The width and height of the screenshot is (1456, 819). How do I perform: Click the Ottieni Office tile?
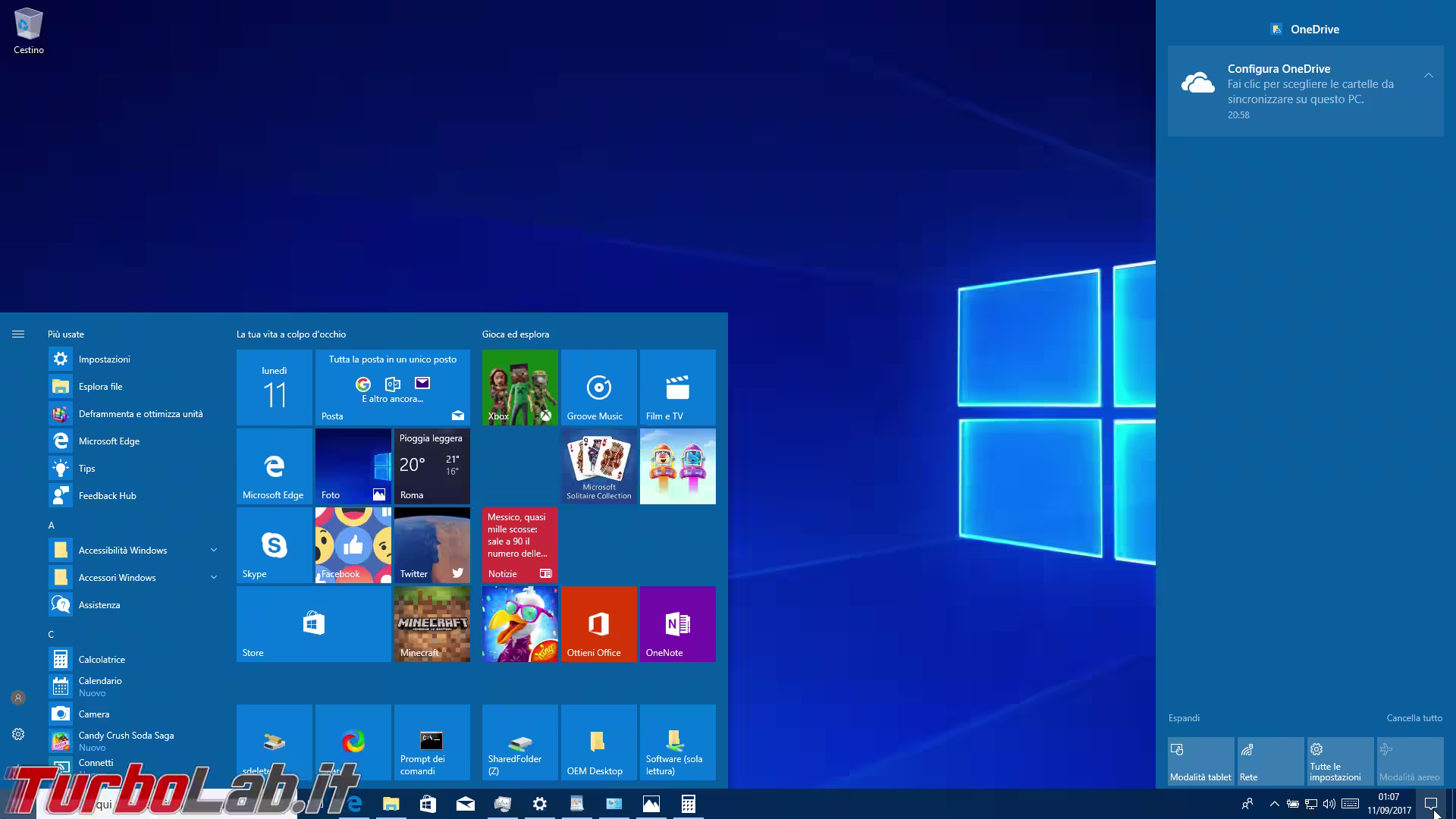598,623
